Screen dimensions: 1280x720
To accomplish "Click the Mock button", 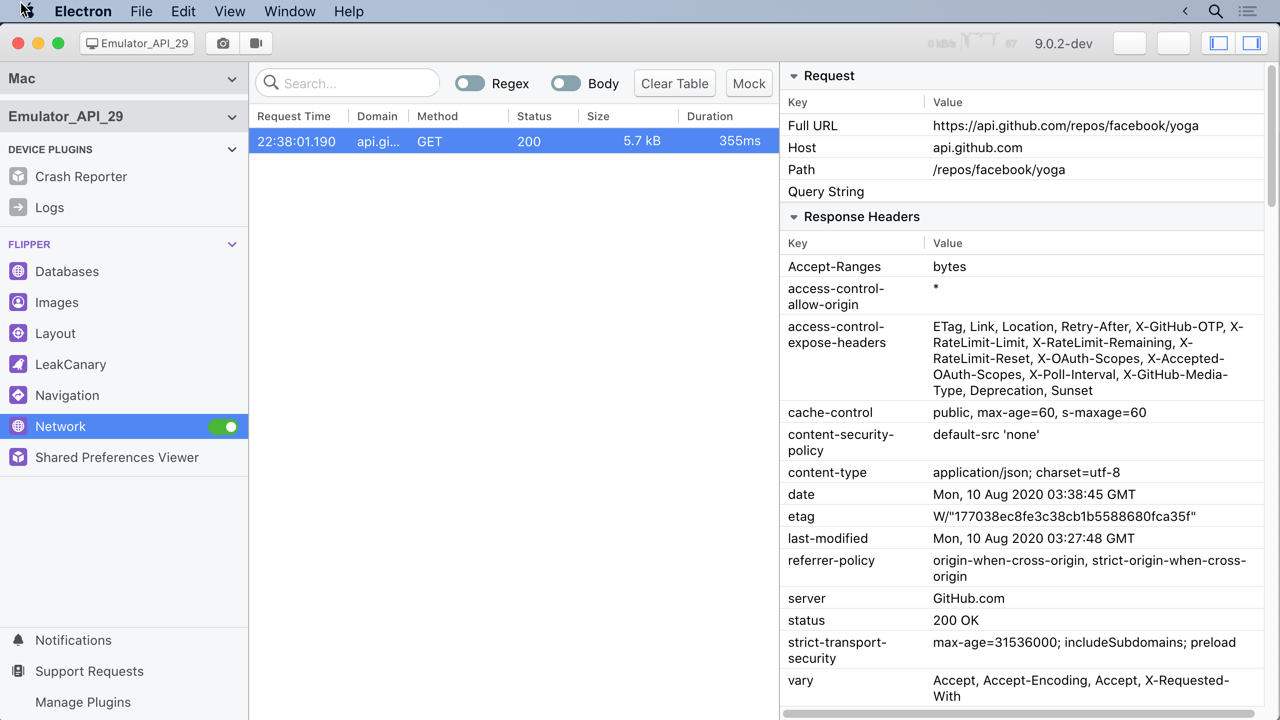I will [x=749, y=83].
